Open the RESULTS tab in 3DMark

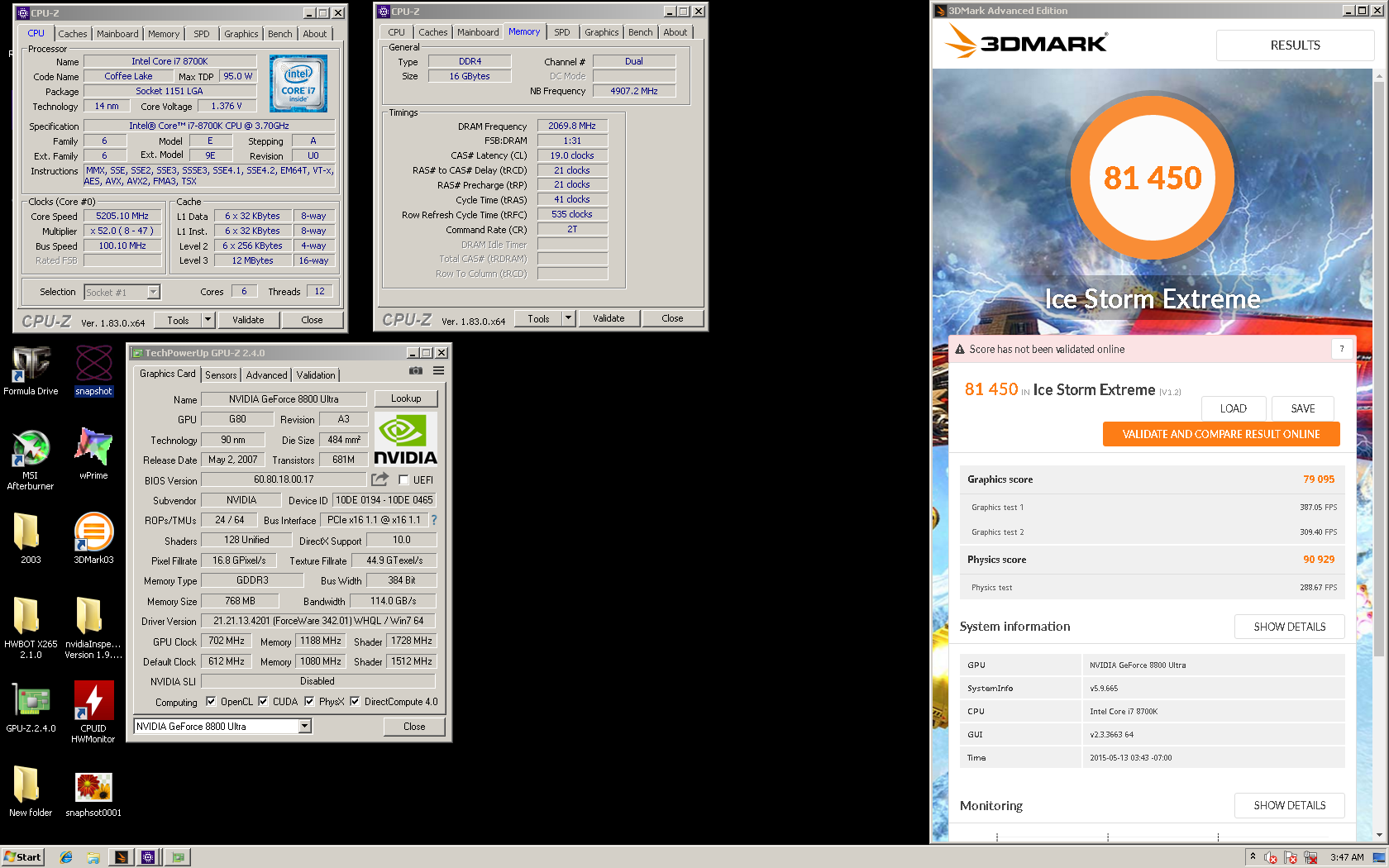[x=1296, y=45]
